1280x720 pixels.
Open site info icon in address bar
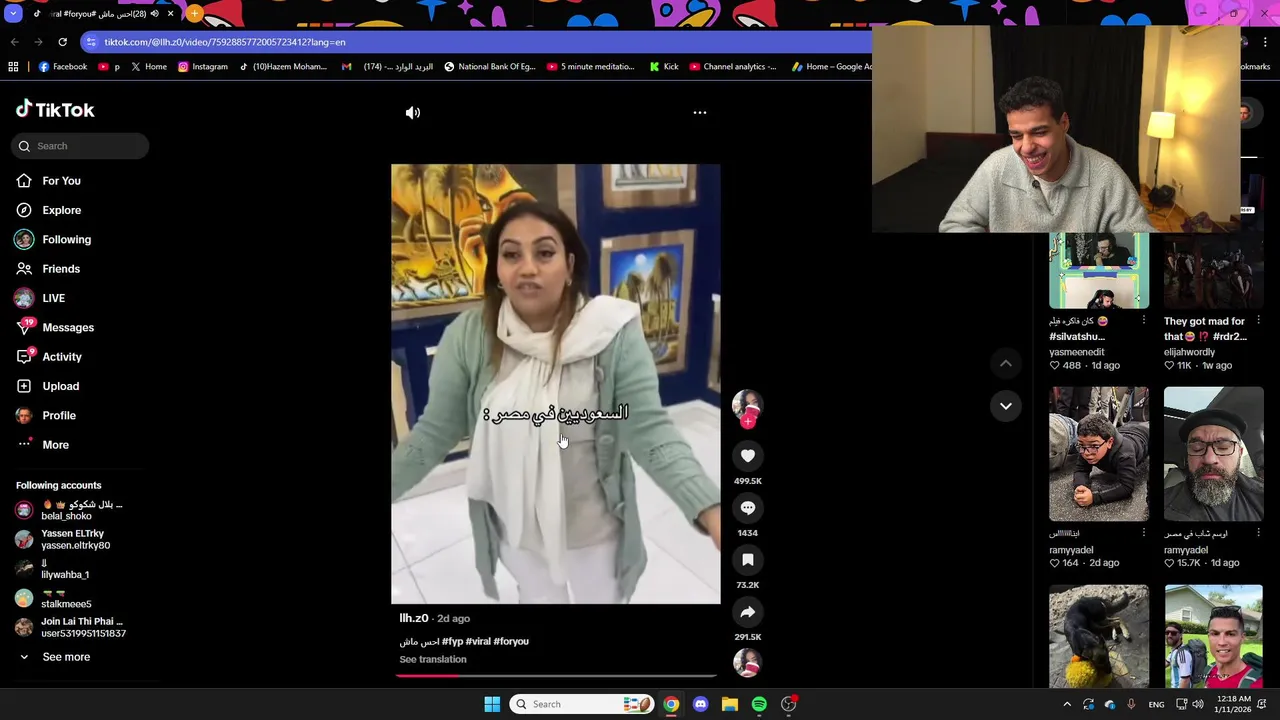91,42
